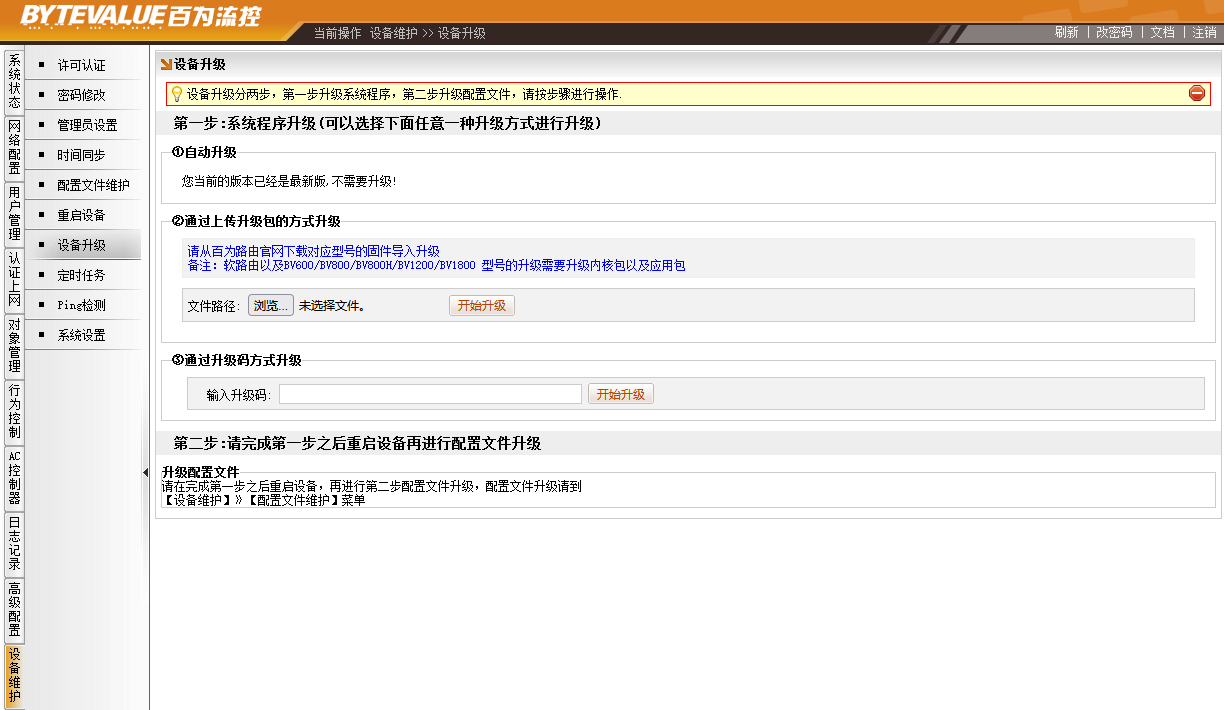Click 浏览... to choose firmware file
Image resolution: width=1224 pixels, height=710 pixels.
(x=271, y=306)
